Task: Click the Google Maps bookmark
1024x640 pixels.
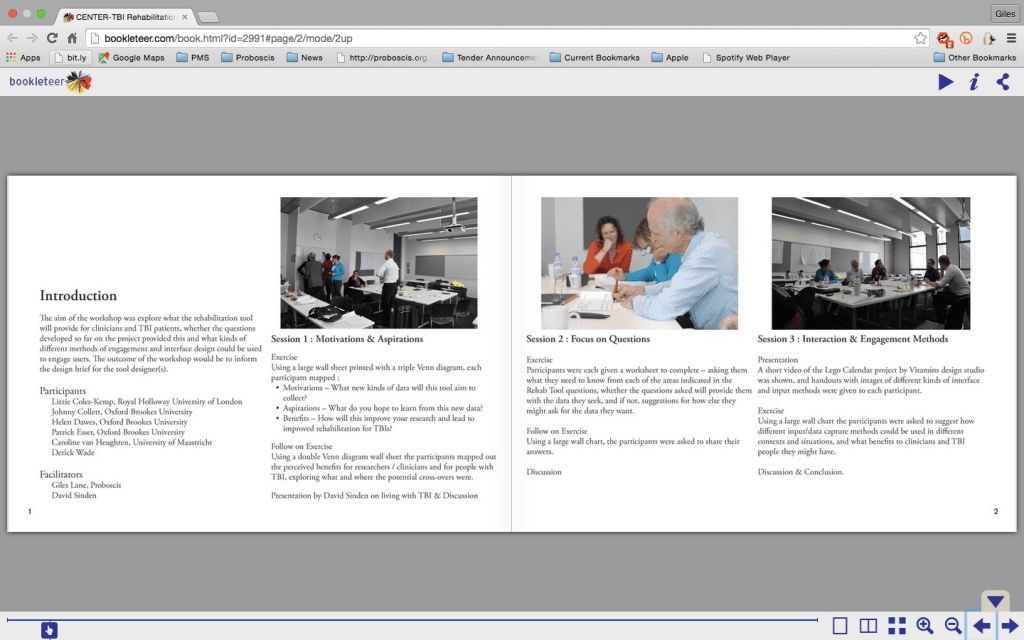Action: tap(131, 58)
